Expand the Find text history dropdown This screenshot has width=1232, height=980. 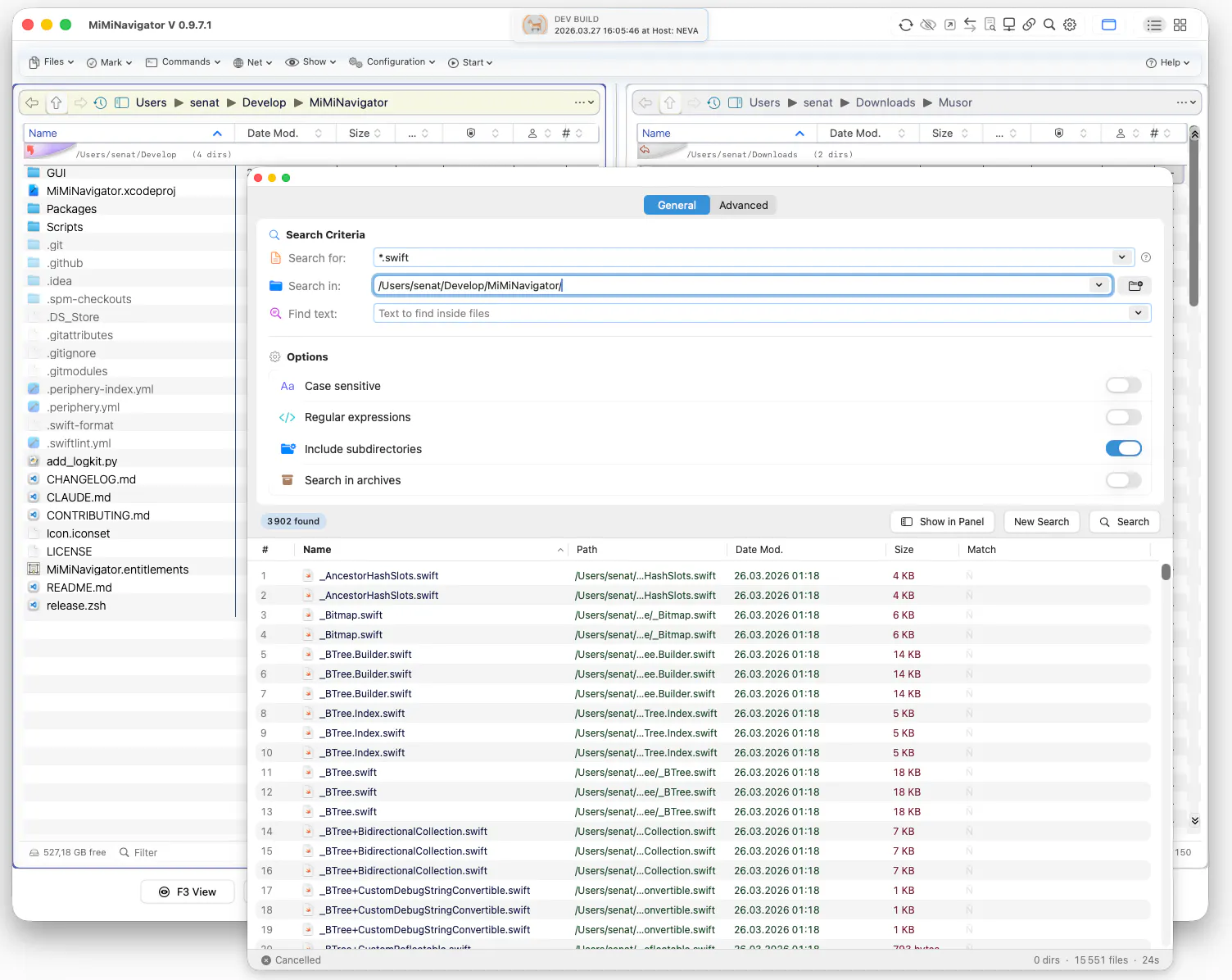[x=1139, y=313]
